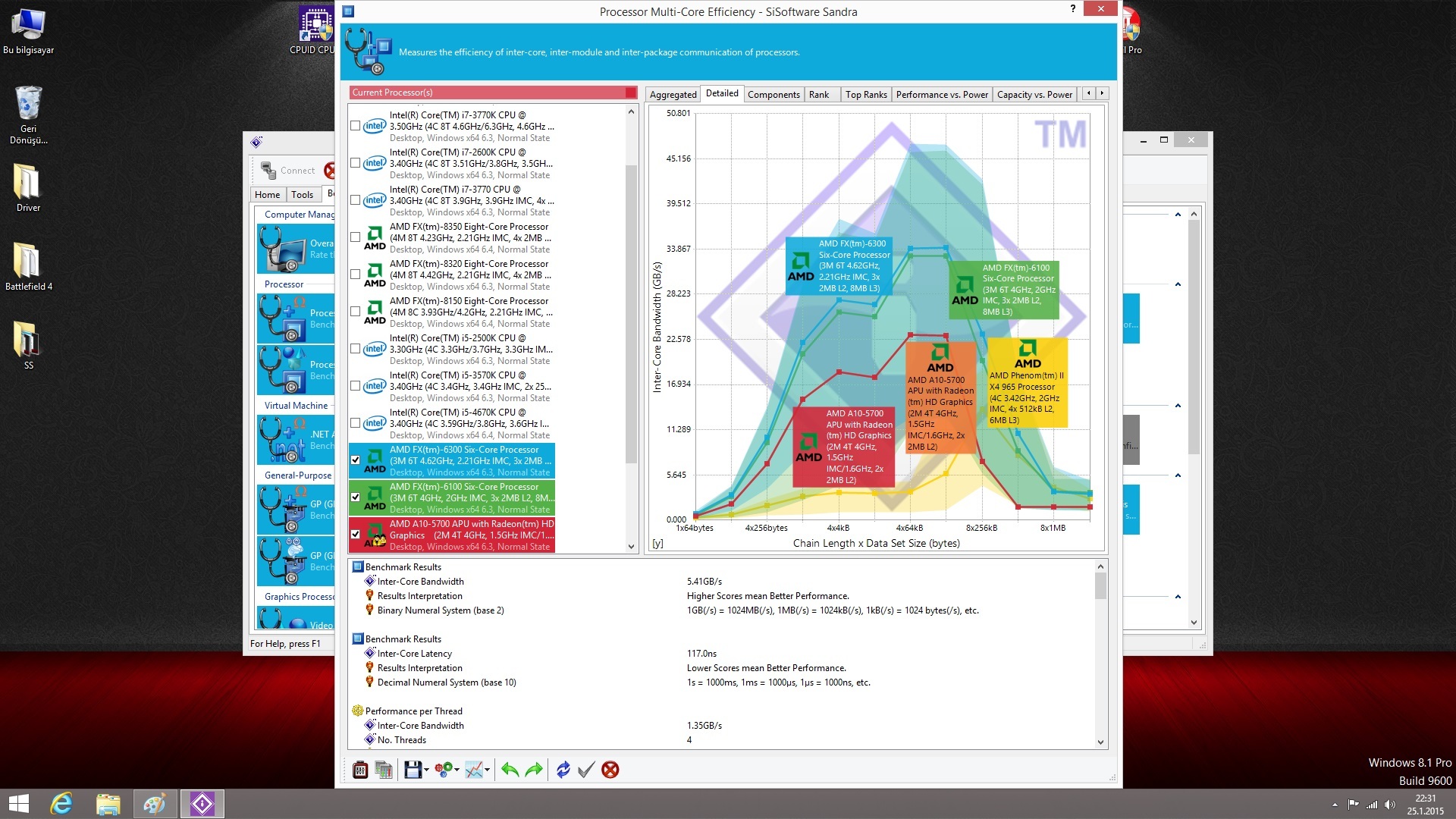Open the Tools tab in background window
The width and height of the screenshot is (1456, 819).
[302, 195]
